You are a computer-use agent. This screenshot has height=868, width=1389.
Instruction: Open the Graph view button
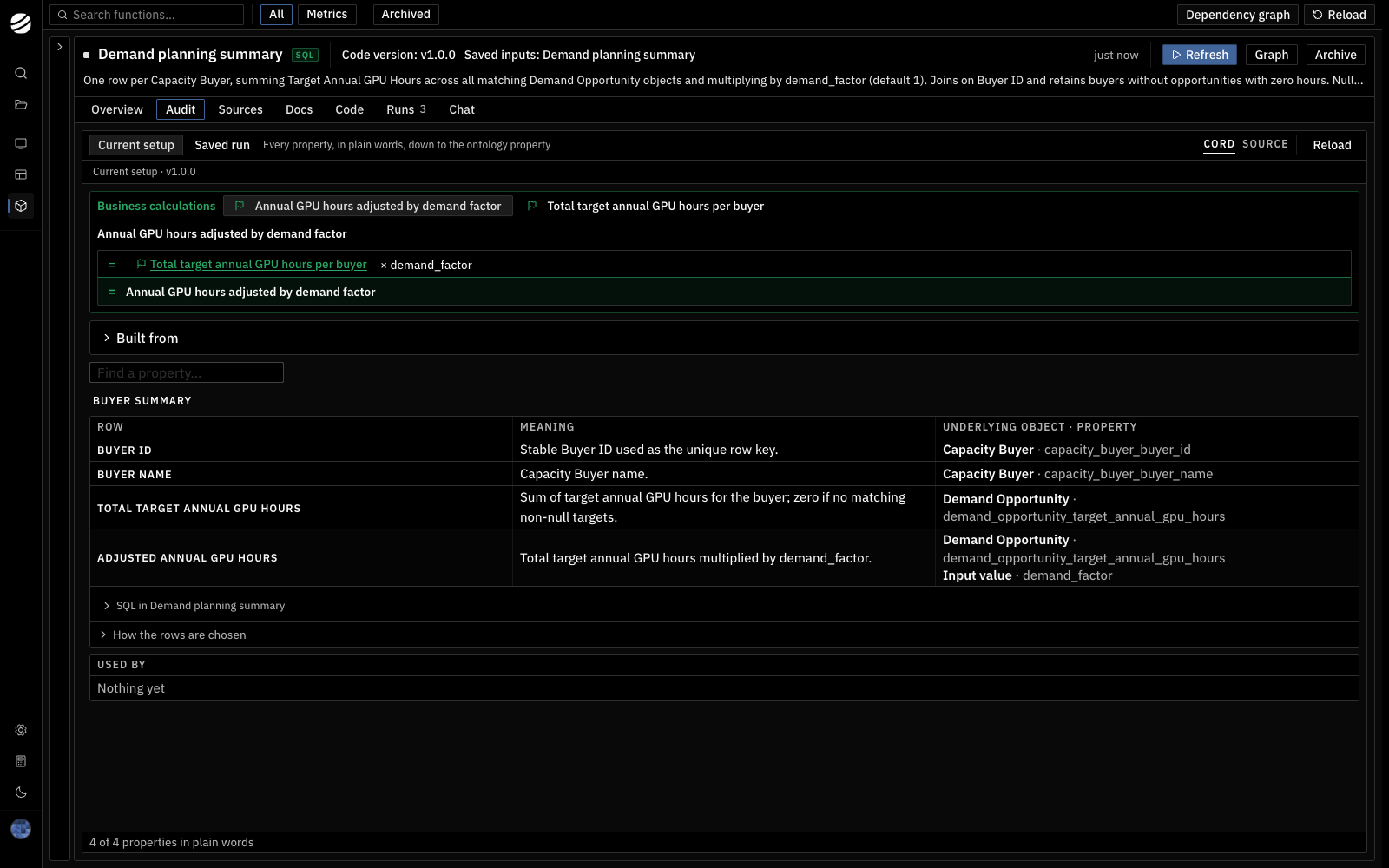(1271, 55)
